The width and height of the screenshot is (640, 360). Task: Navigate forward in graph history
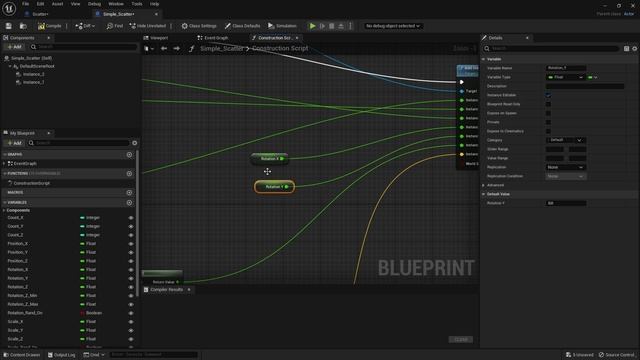[176, 49]
